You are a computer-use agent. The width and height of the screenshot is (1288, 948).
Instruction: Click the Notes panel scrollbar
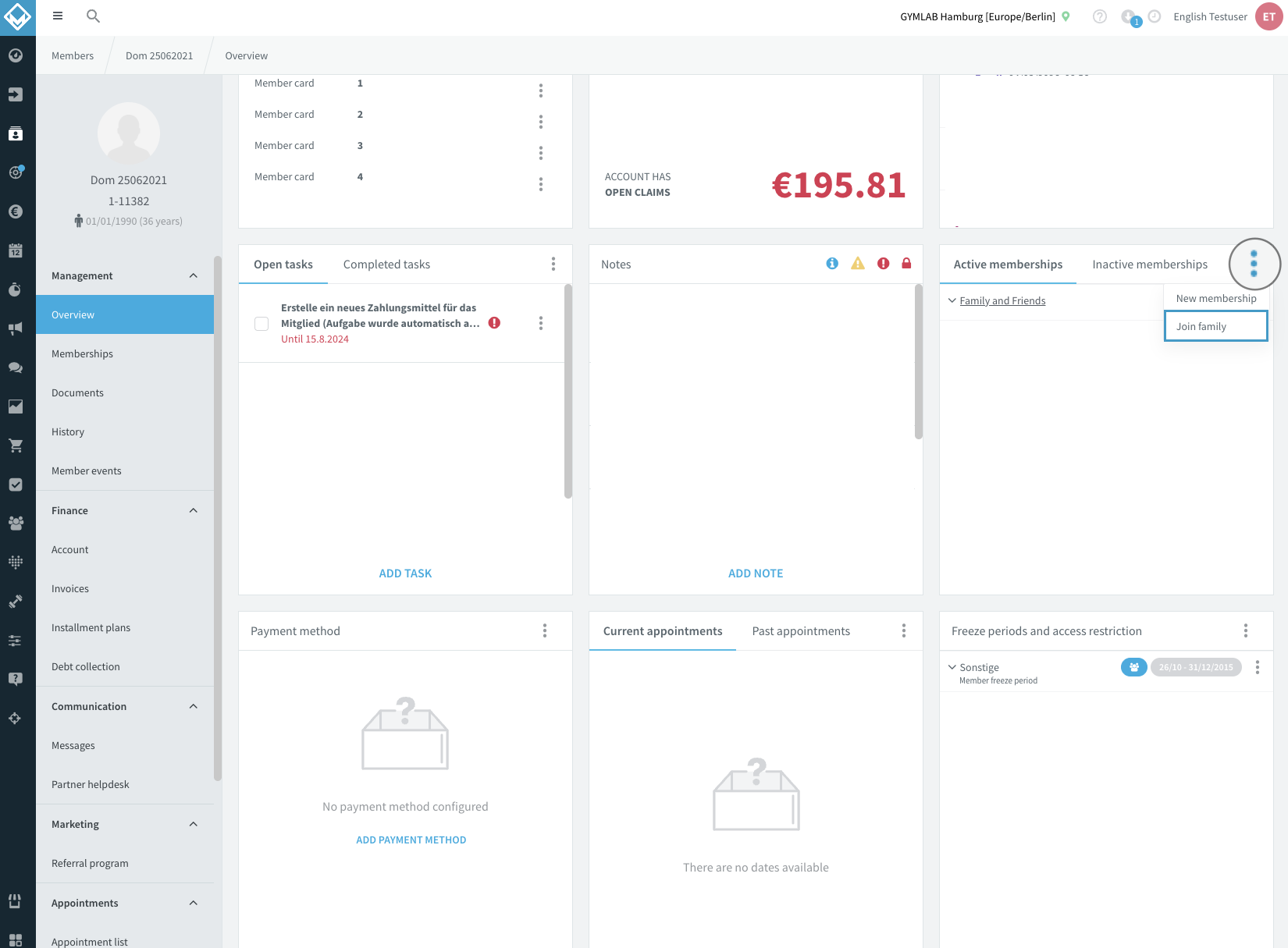[919, 361]
